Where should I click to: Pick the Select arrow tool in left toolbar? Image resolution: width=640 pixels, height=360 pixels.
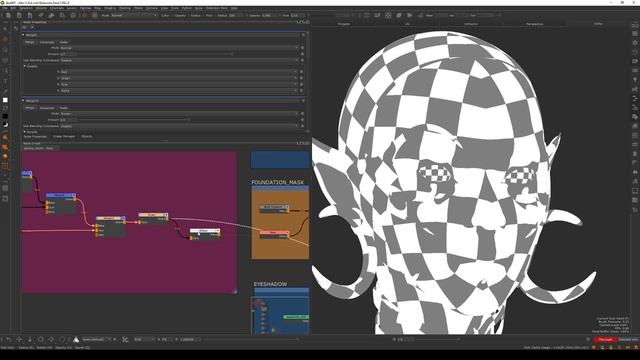[5, 29]
